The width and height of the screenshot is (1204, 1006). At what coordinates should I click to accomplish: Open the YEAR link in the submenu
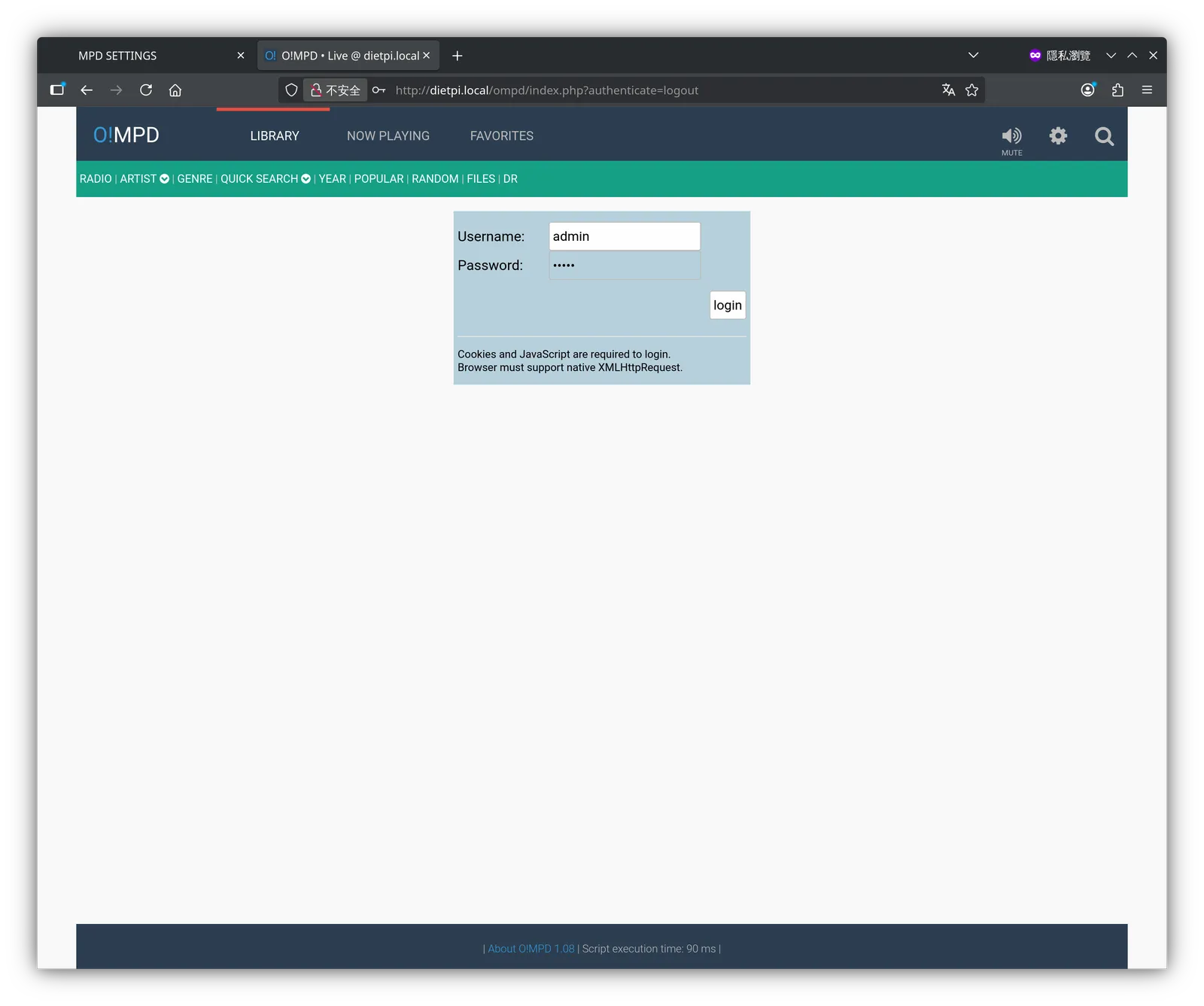333,179
